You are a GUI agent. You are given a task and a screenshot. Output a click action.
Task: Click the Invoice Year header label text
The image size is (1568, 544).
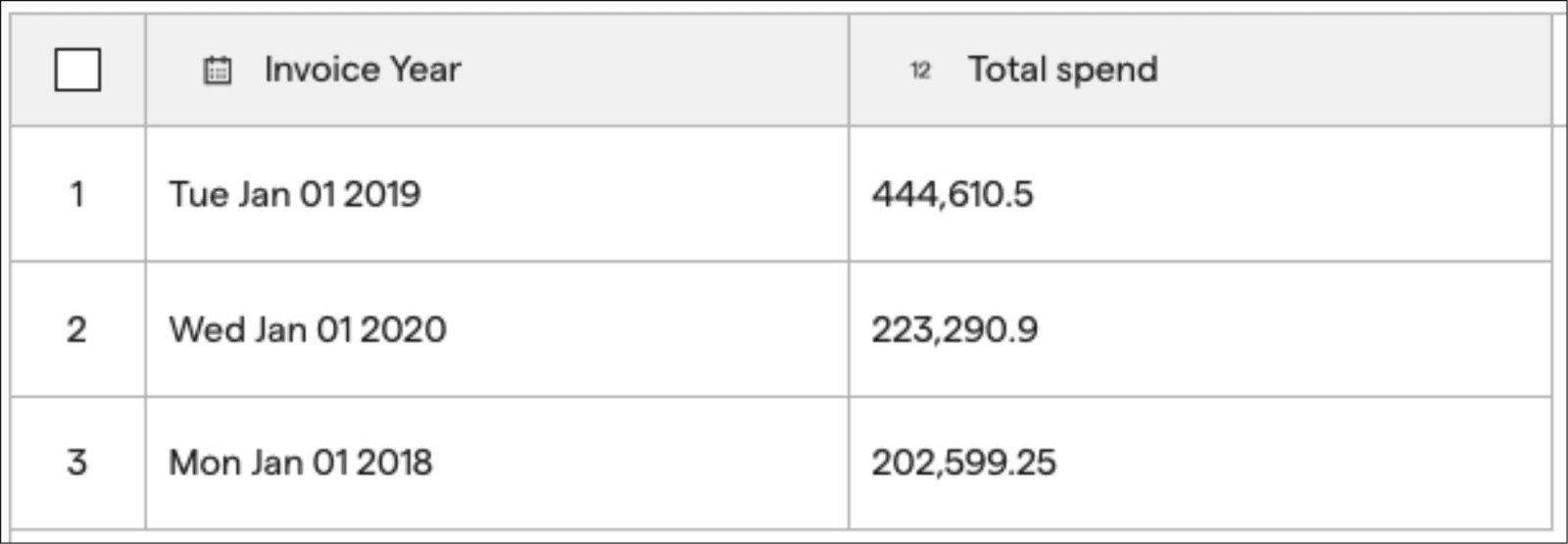363,70
